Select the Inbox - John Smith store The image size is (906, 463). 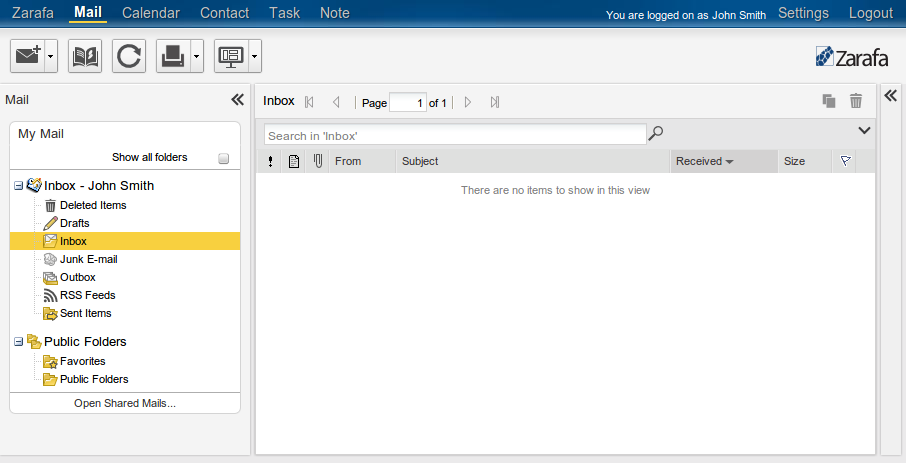99,186
